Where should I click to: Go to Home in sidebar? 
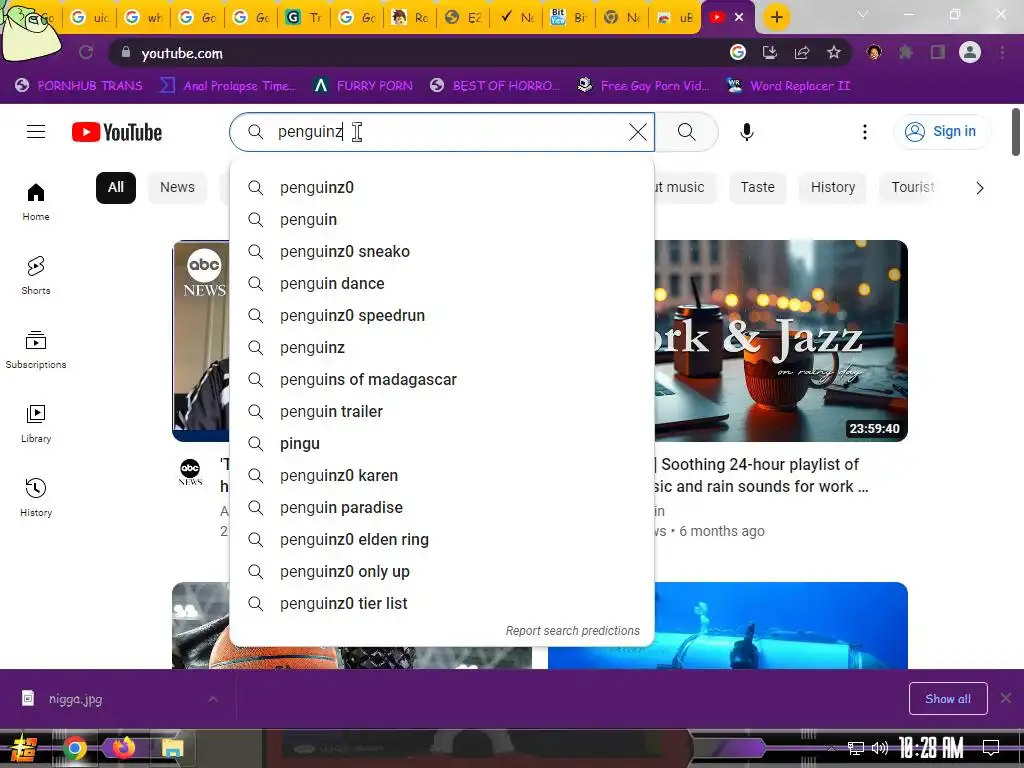coord(36,202)
